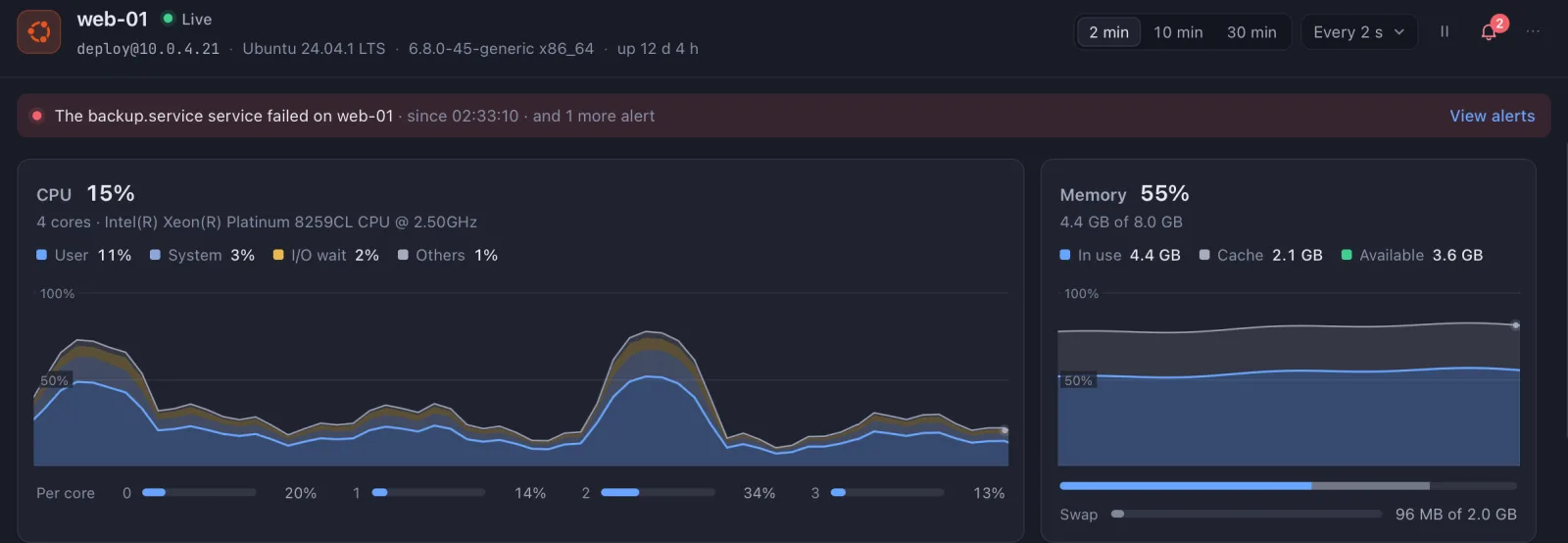The image size is (1568, 543).
Task: Click the core 0 usage bar at 20%
Action: click(199, 492)
